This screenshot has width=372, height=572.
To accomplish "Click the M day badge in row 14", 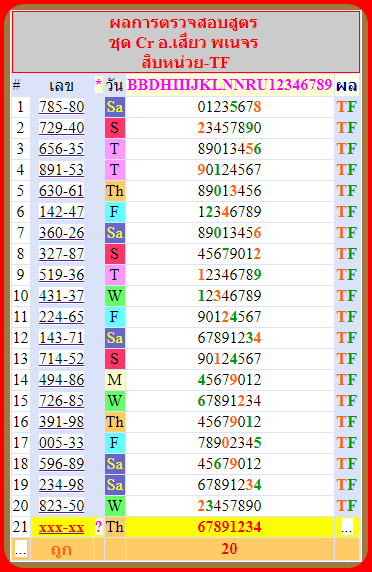I will (x=115, y=380).
